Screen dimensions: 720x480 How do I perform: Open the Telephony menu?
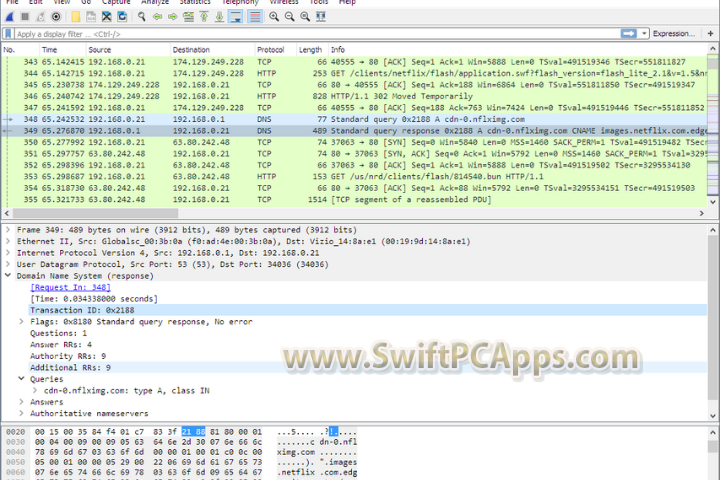(x=240, y=2)
